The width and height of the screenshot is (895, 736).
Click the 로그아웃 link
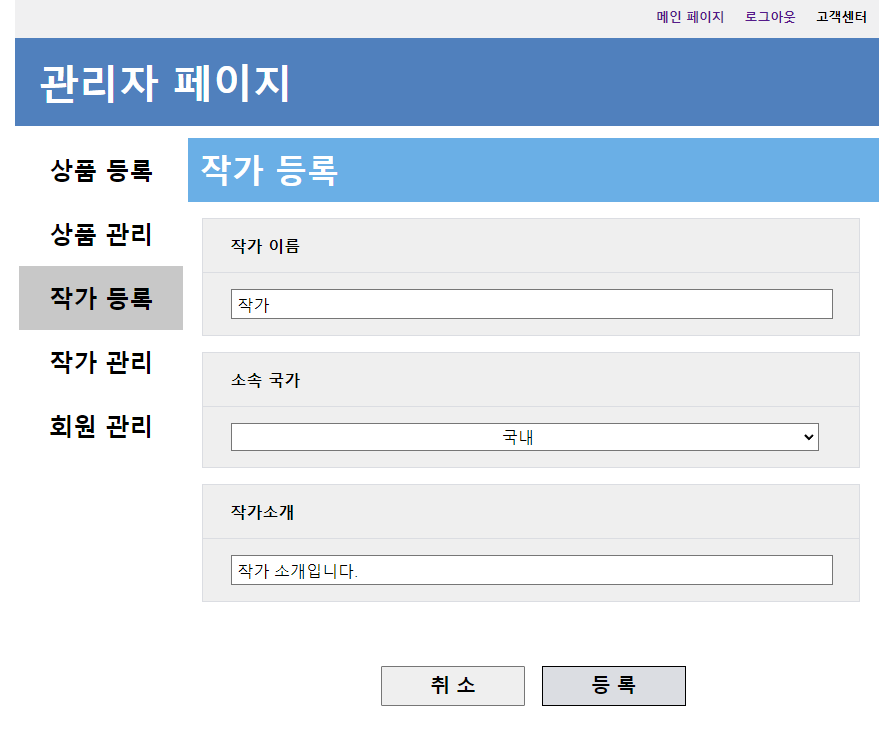pos(770,17)
